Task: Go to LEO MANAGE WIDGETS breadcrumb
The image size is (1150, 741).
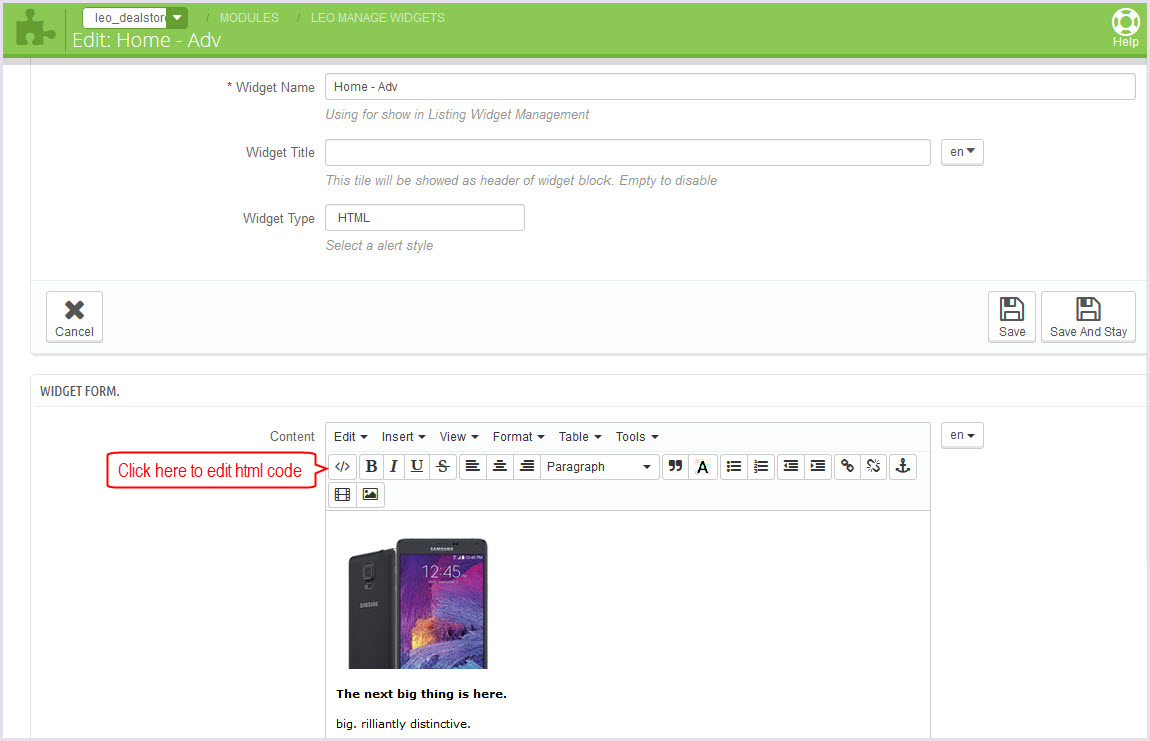Action: [378, 18]
